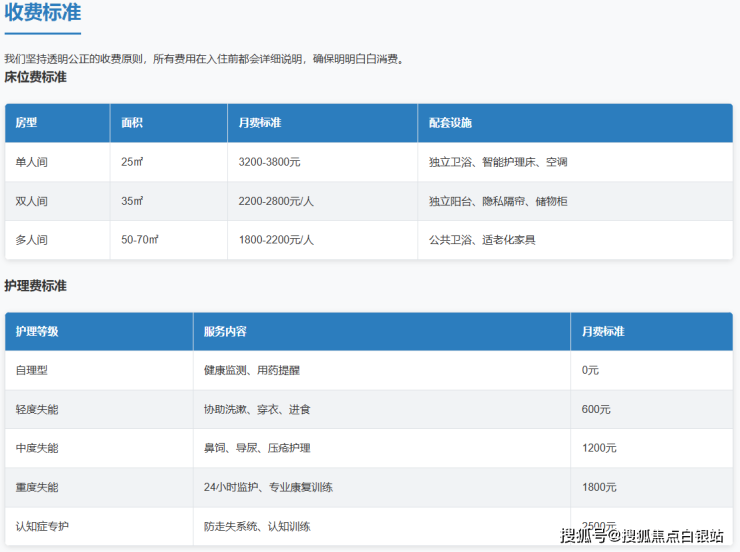Click the 3200-3800元 price cell
This screenshot has width=740, height=552.
(x=270, y=162)
